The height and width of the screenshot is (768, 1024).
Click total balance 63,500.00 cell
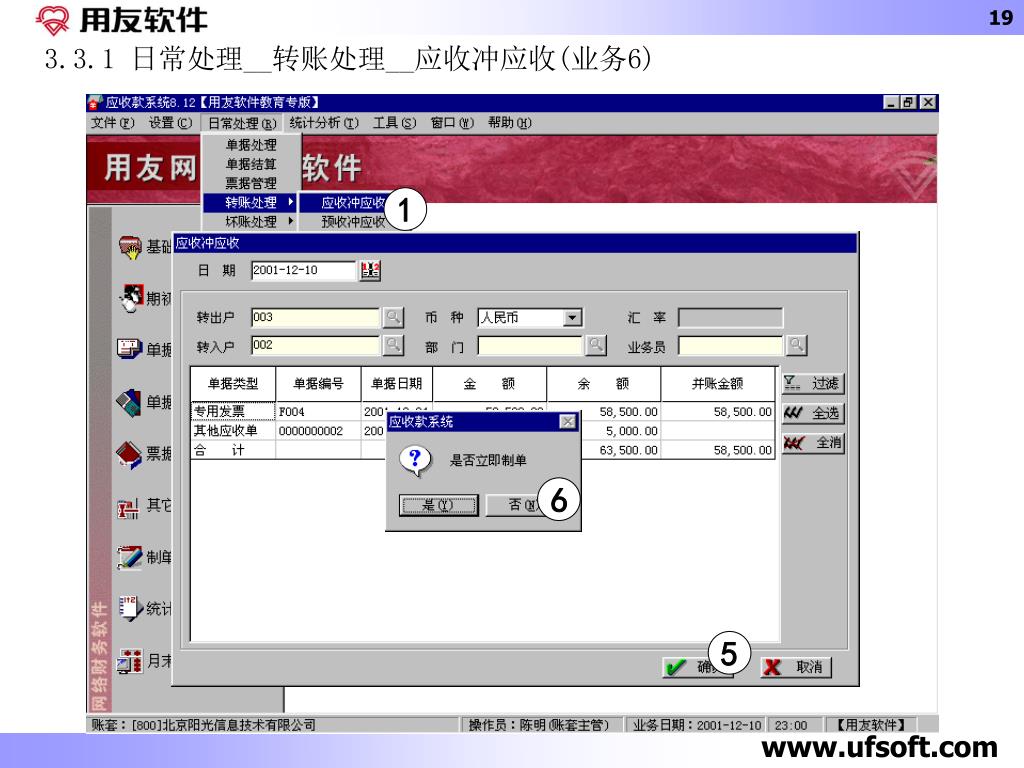620,450
